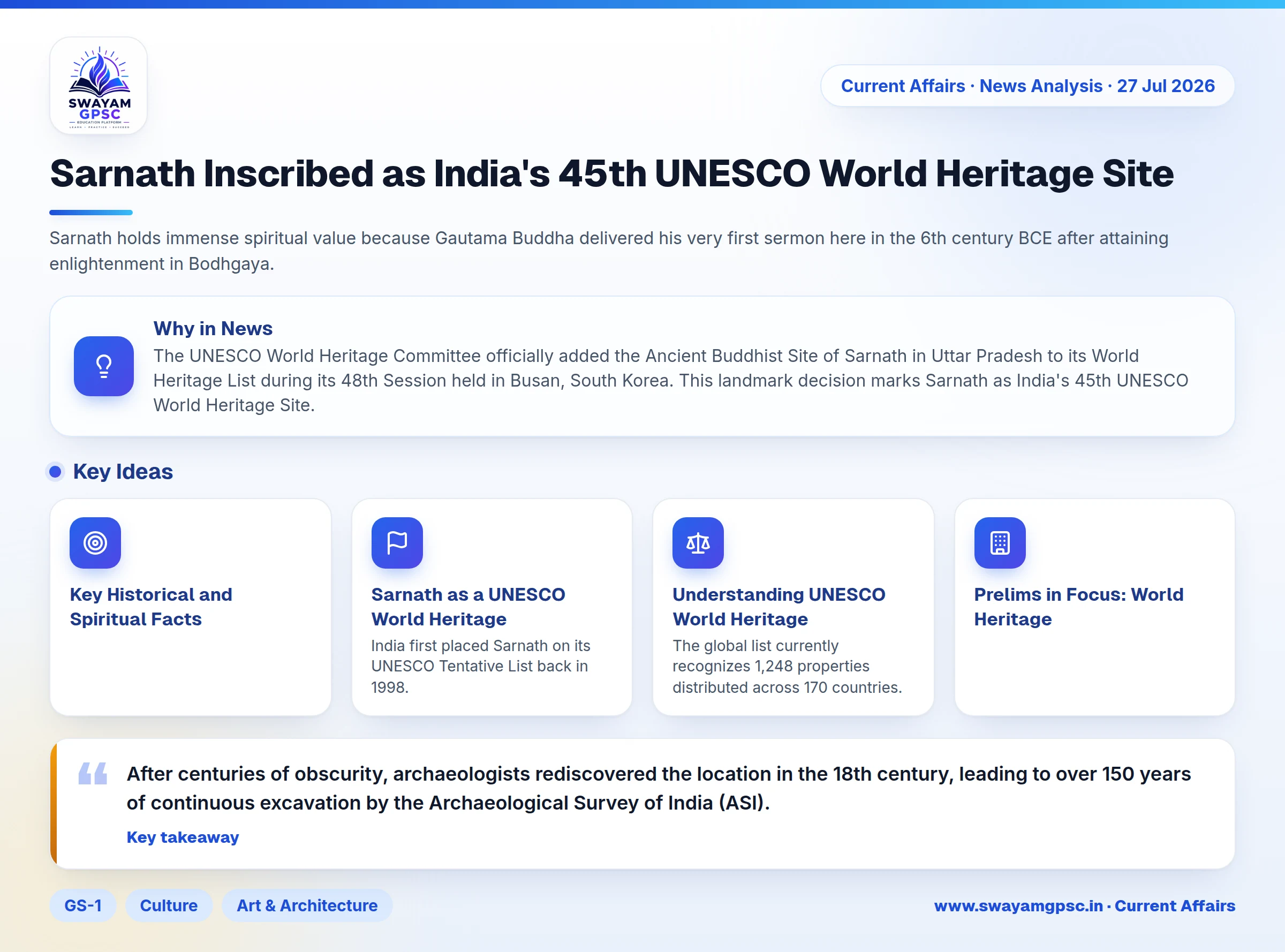Image resolution: width=1285 pixels, height=952 pixels.
Task: Click the blue bullet dot beside Key Ideas
Action: tap(55, 472)
